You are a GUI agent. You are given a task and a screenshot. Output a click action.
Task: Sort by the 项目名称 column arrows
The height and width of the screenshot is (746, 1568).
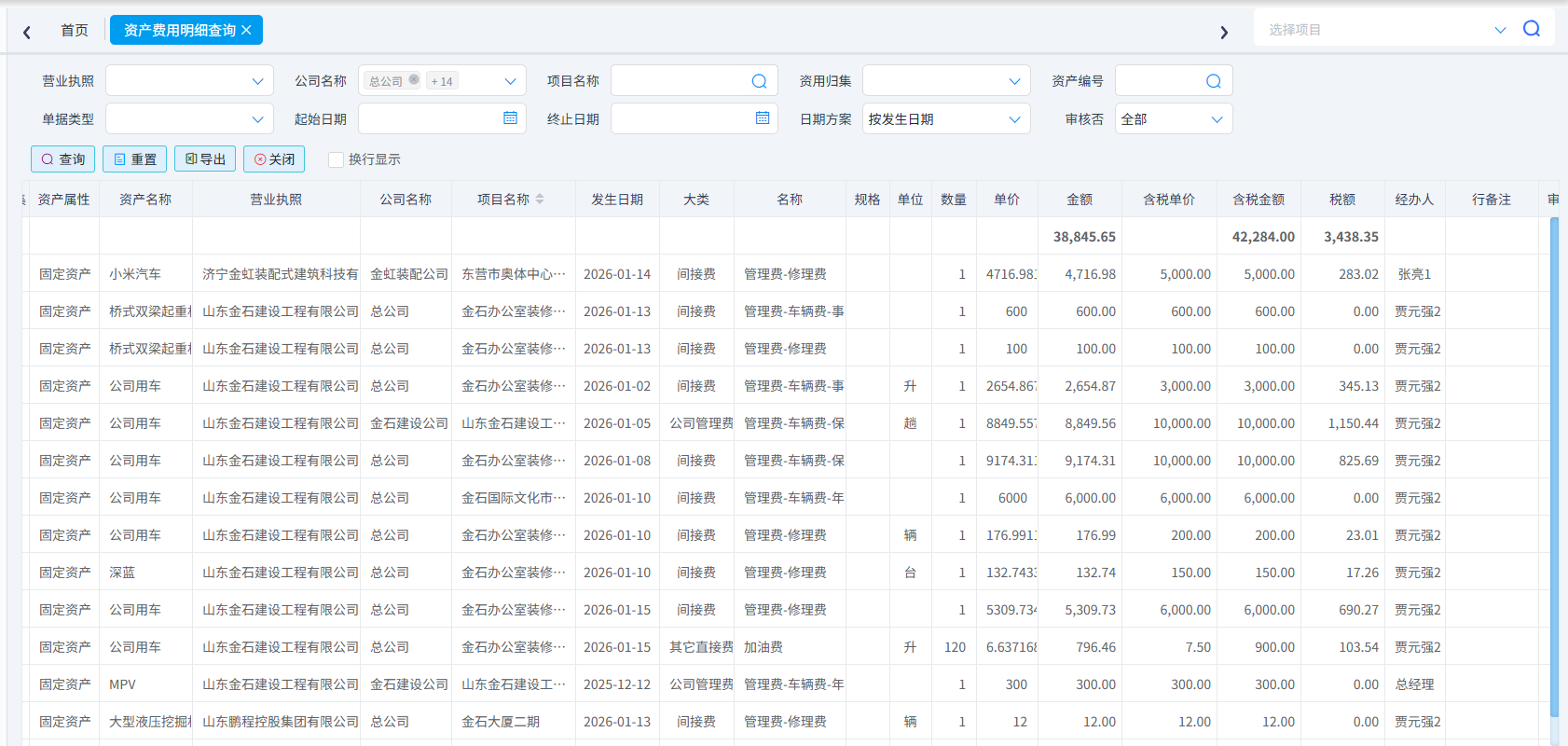click(x=540, y=200)
